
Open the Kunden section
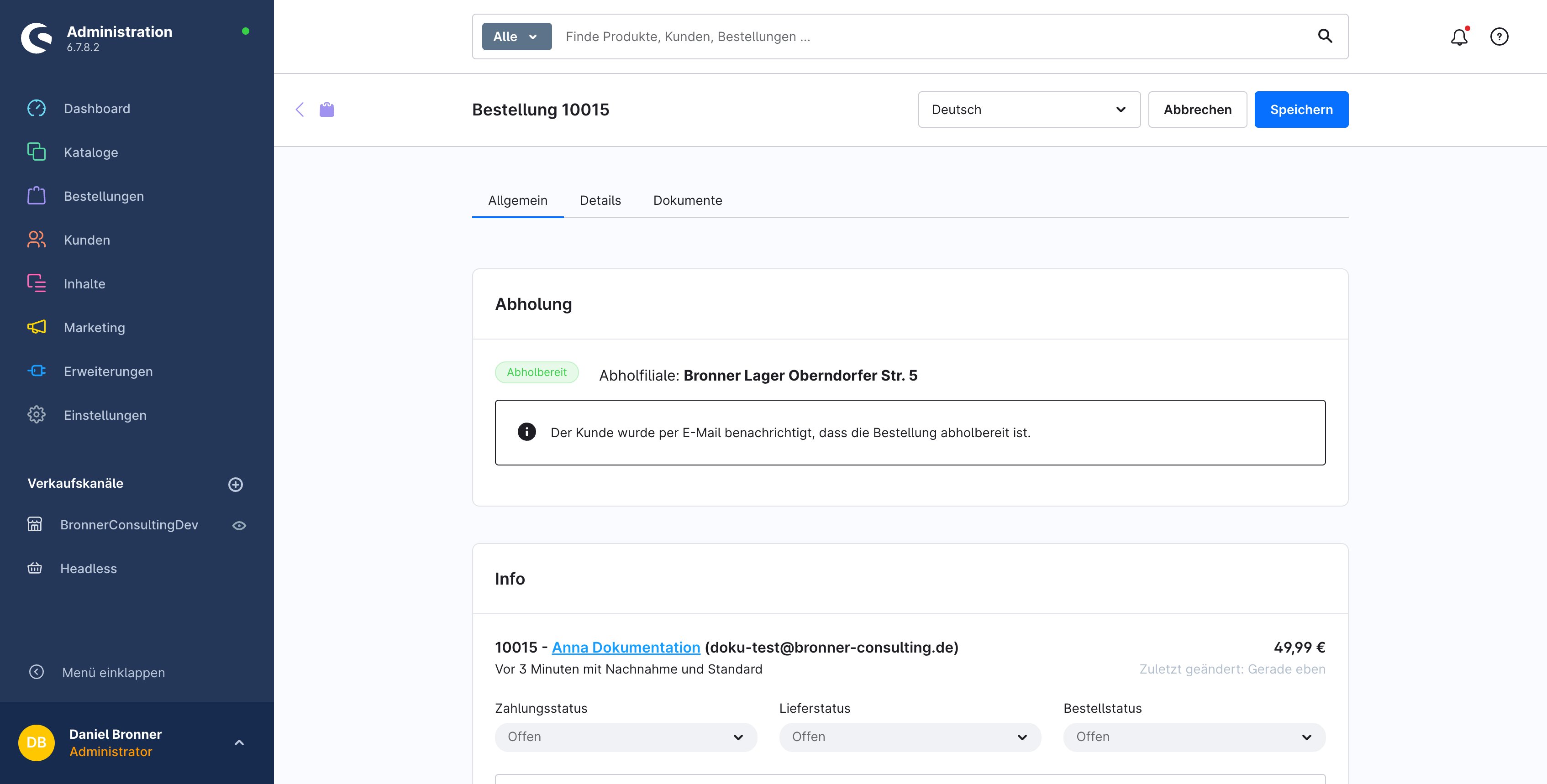point(86,240)
